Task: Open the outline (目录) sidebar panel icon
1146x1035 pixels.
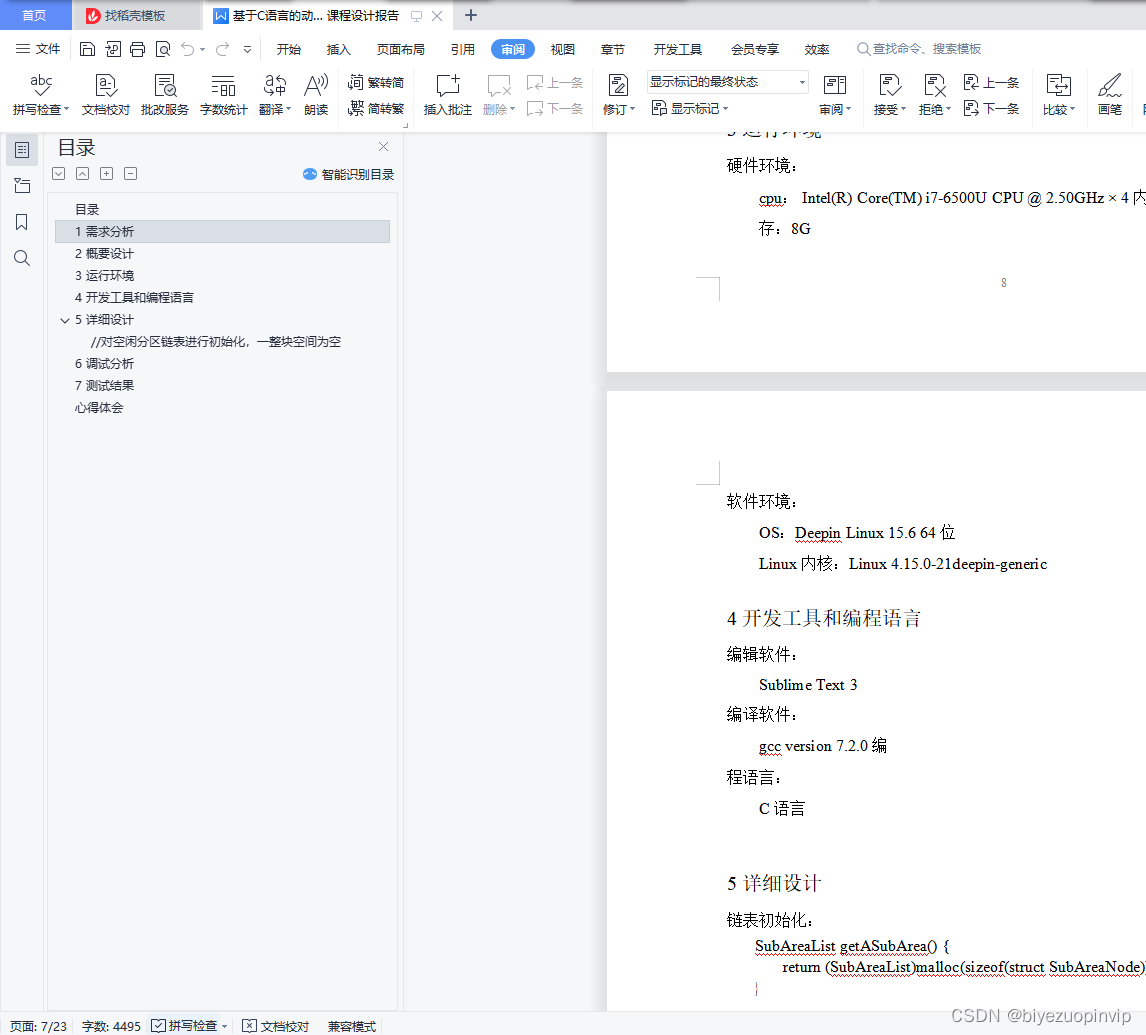Action: pyautogui.click(x=22, y=150)
